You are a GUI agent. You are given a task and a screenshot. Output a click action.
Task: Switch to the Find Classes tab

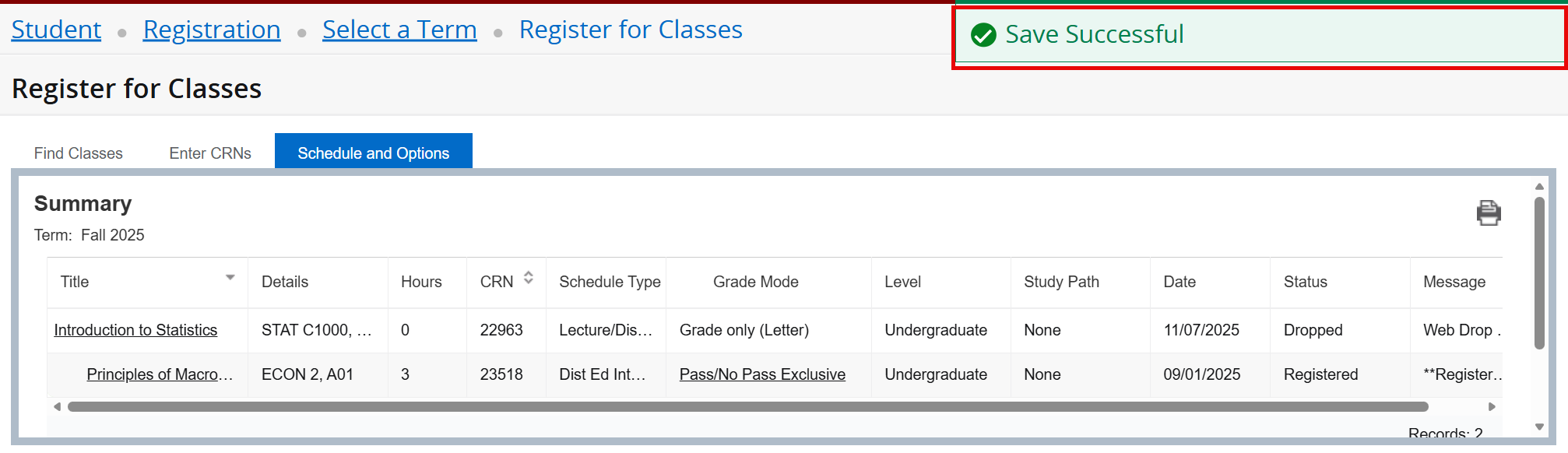pyautogui.click(x=77, y=153)
